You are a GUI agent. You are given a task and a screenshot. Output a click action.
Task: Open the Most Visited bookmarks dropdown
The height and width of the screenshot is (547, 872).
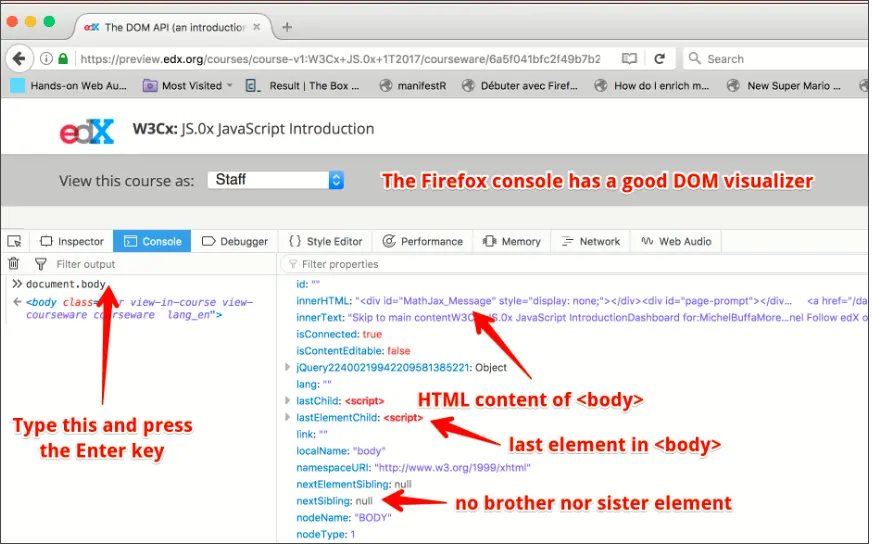[187, 86]
